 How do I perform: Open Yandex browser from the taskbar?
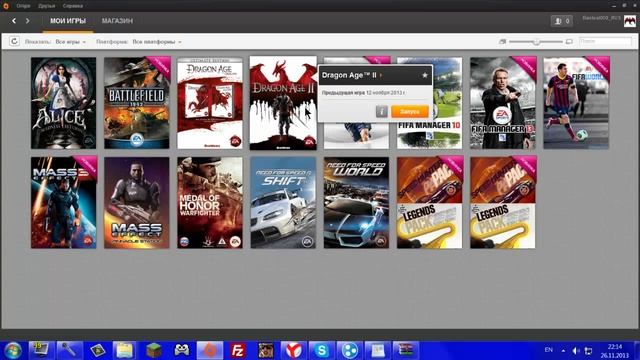(x=293, y=351)
